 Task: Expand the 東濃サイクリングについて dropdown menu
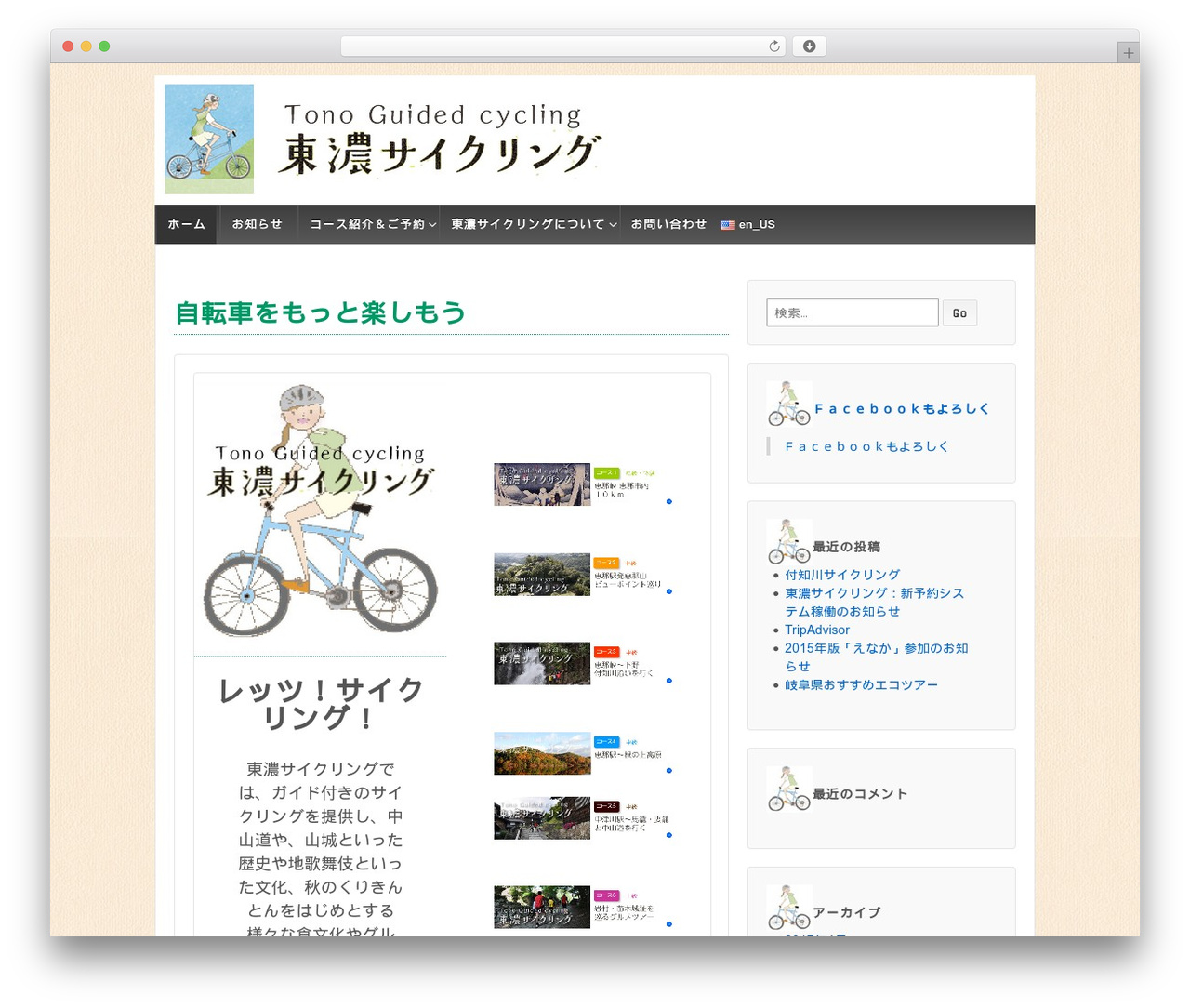(x=534, y=224)
